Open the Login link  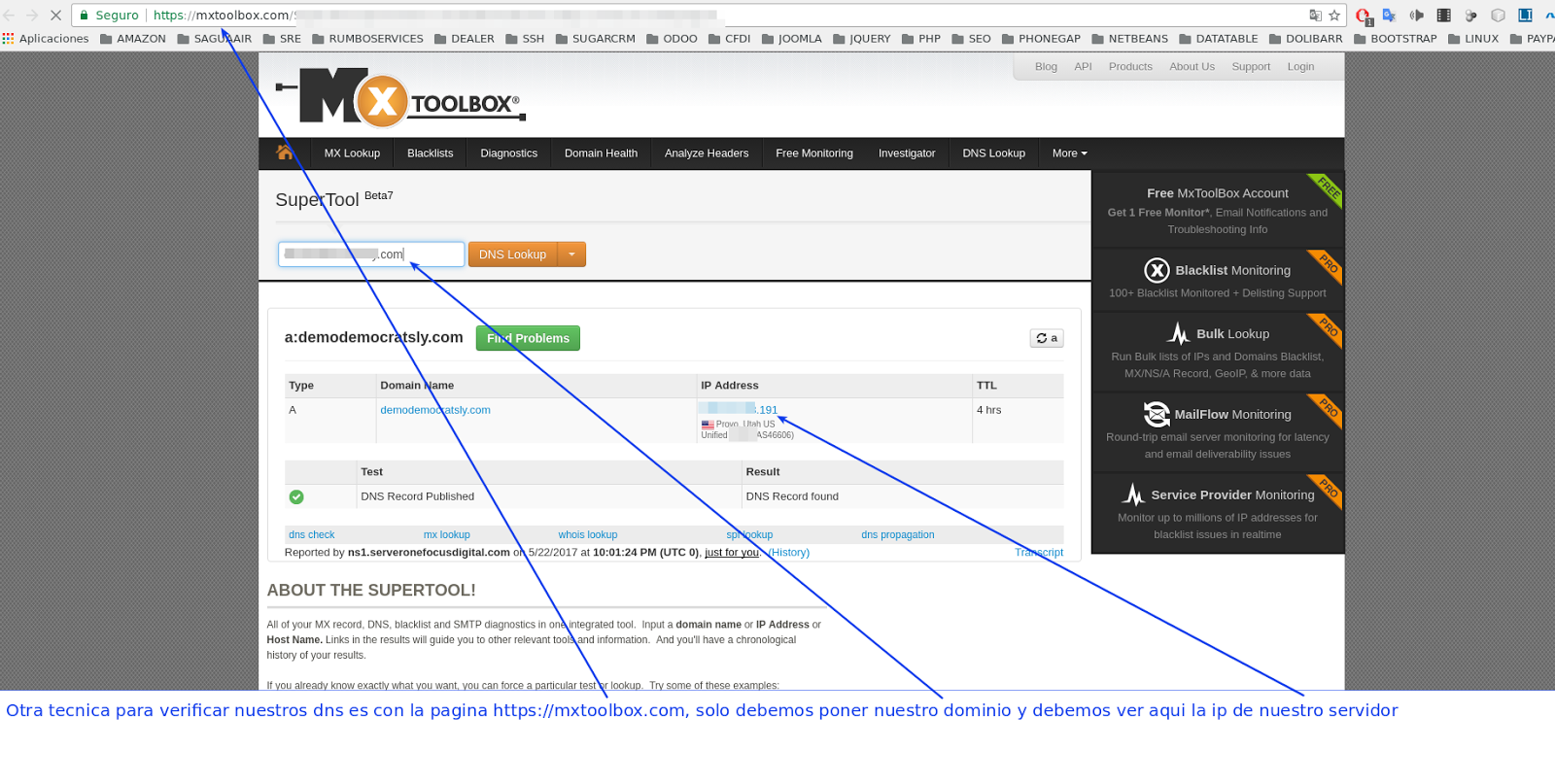[x=1300, y=67]
